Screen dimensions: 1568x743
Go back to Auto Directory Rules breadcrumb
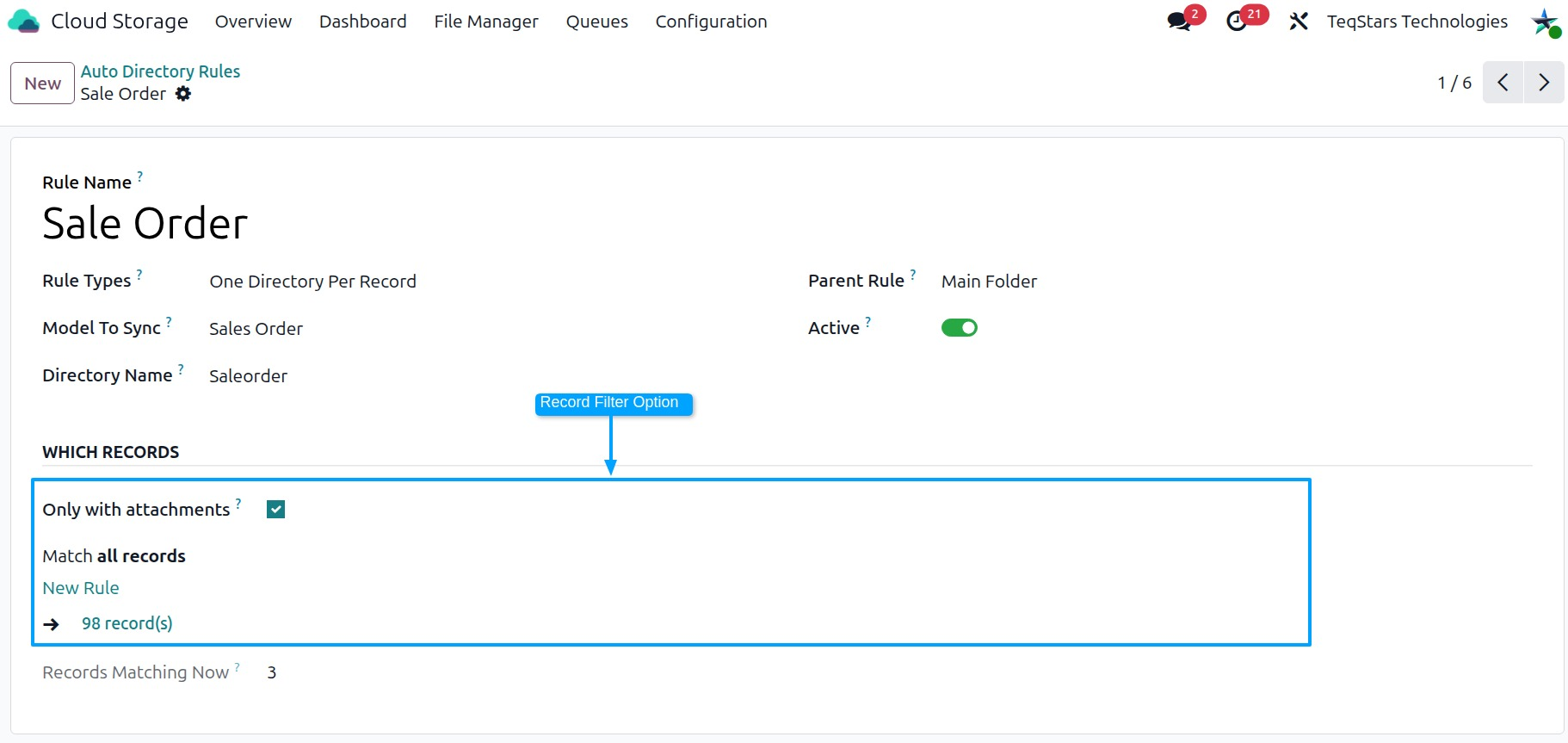pyautogui.click(x=160, y=71)
